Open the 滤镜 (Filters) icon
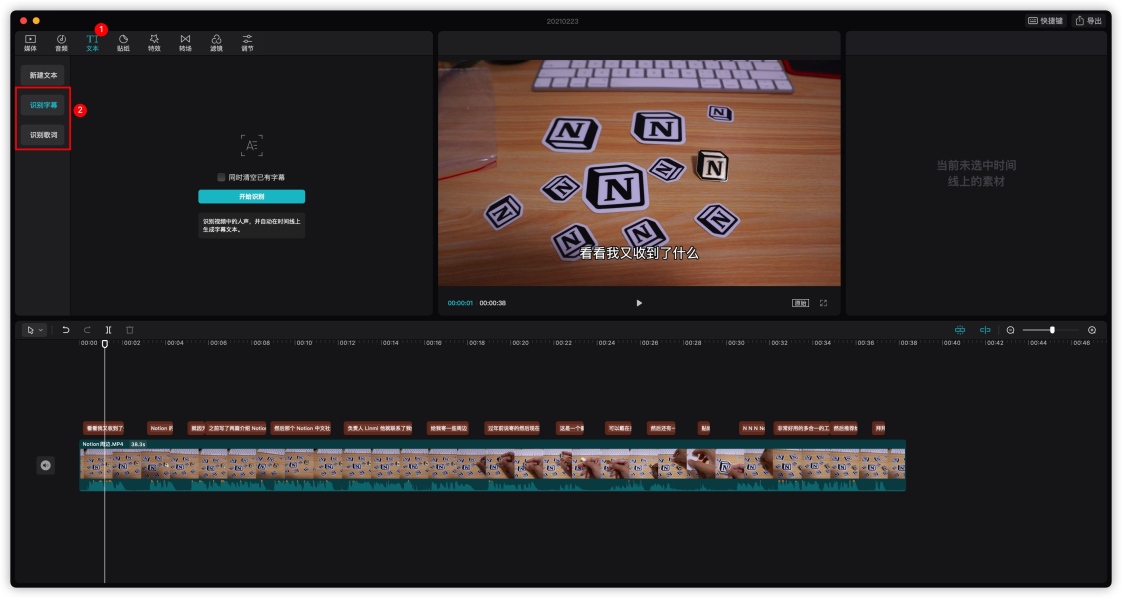This screenshot has height=598, width=1122. click(216, 43)
